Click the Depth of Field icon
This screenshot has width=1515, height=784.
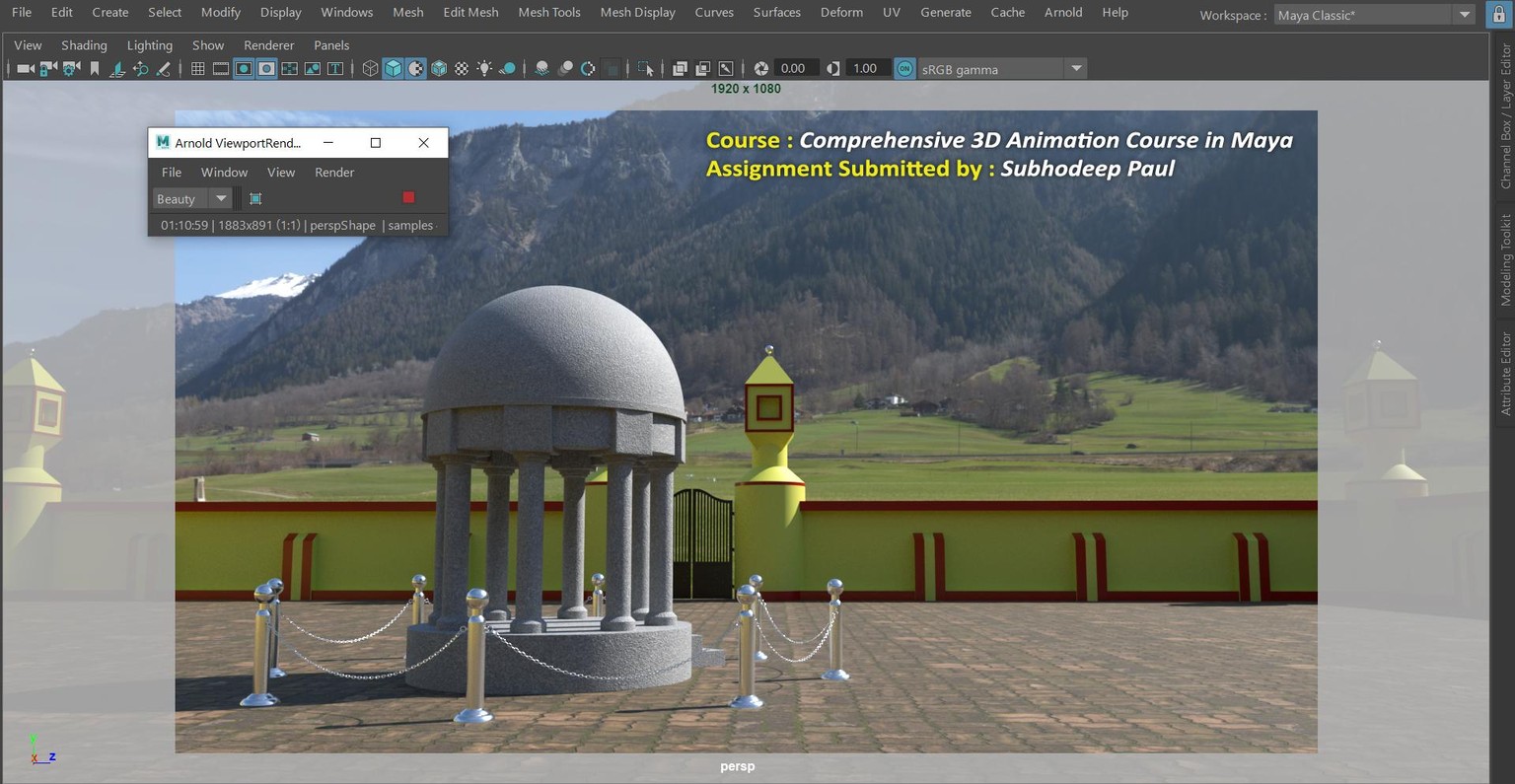612,68
